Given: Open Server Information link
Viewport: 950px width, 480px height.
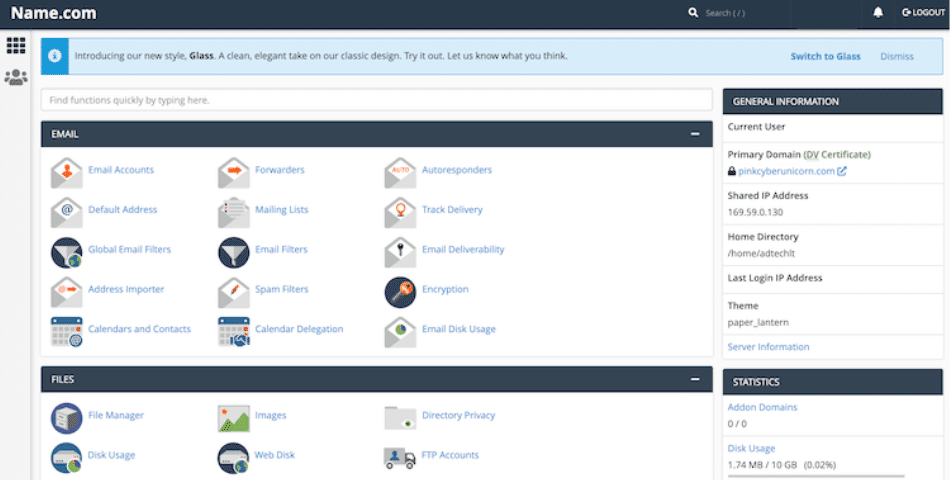Looking at the screenshot, I should click(768, 347).
